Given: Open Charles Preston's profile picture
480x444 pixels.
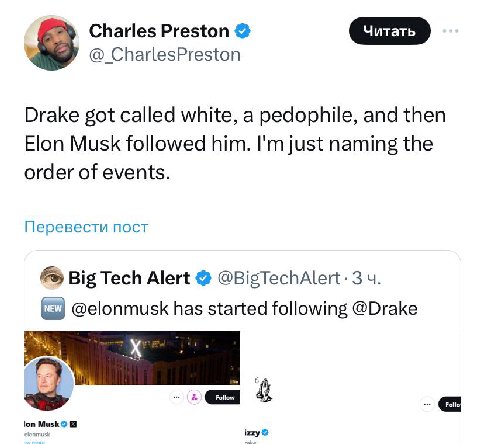Looking at the screenshot, I should click(x=51, y=43).
